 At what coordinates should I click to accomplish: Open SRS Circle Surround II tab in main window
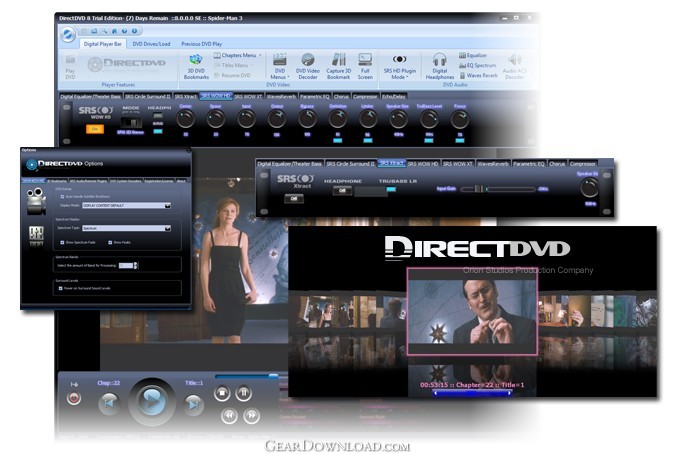pos(148,96)
